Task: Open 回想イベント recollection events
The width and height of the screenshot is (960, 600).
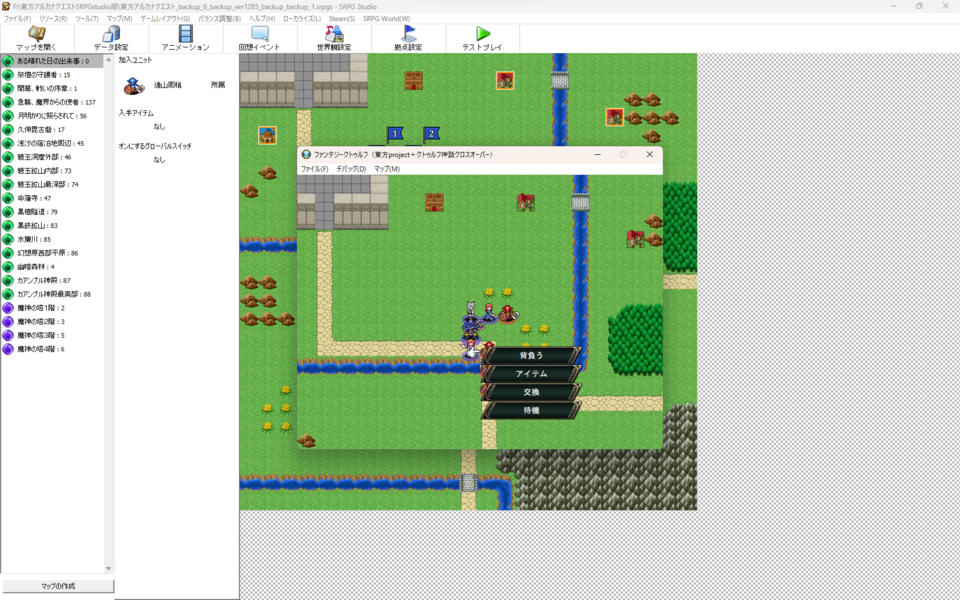Action: click(260, 38)
